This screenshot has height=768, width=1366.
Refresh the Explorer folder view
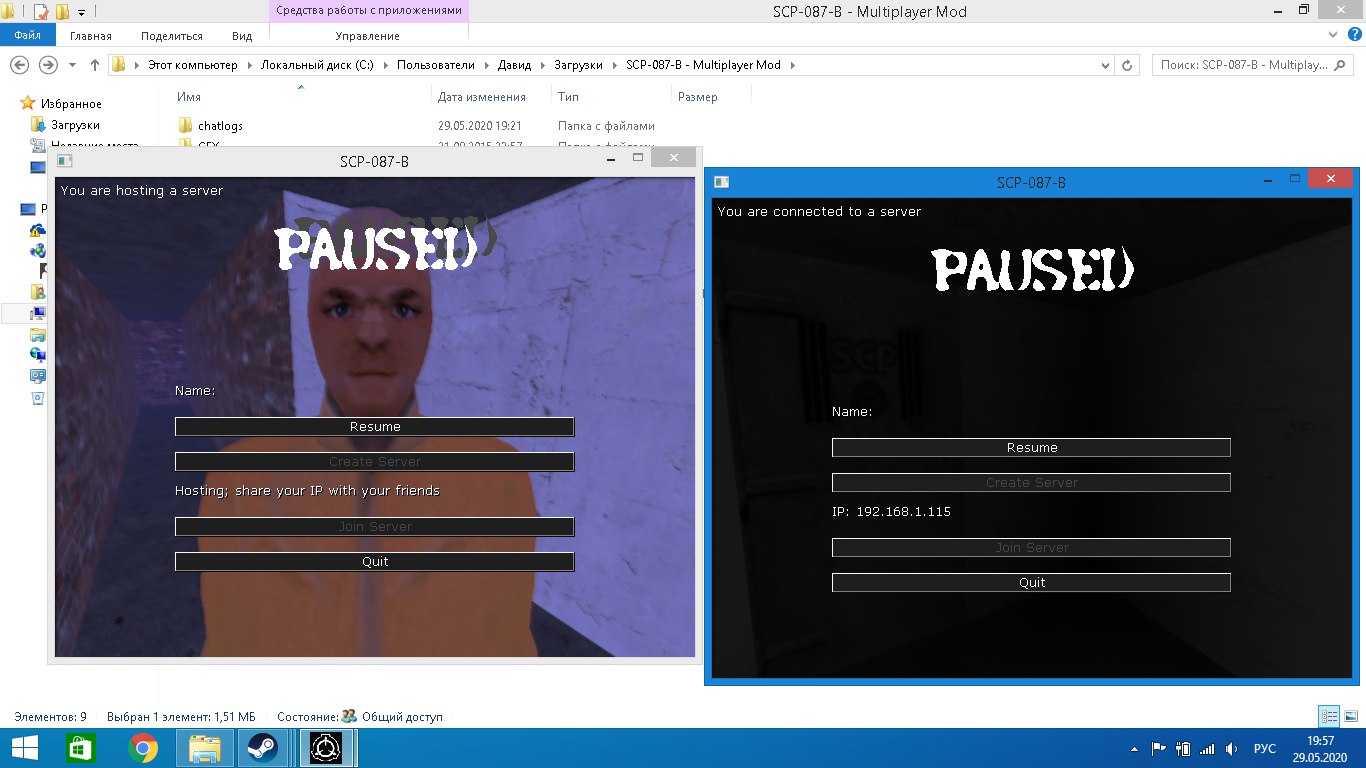(x=1128, y=65)
